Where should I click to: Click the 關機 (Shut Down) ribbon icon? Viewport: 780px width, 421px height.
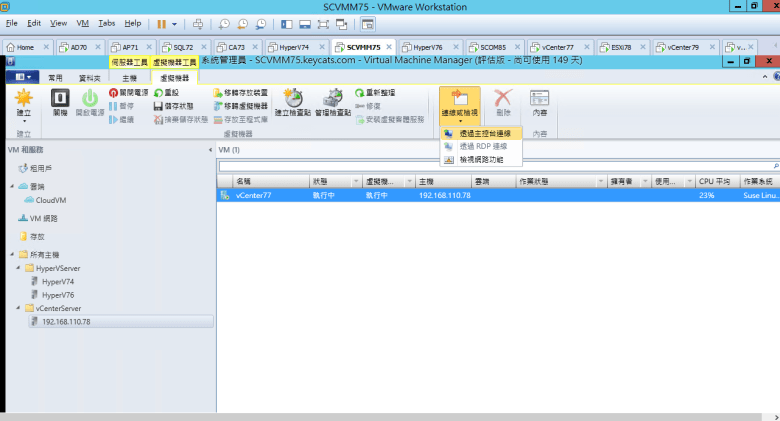tap(59, 102)
